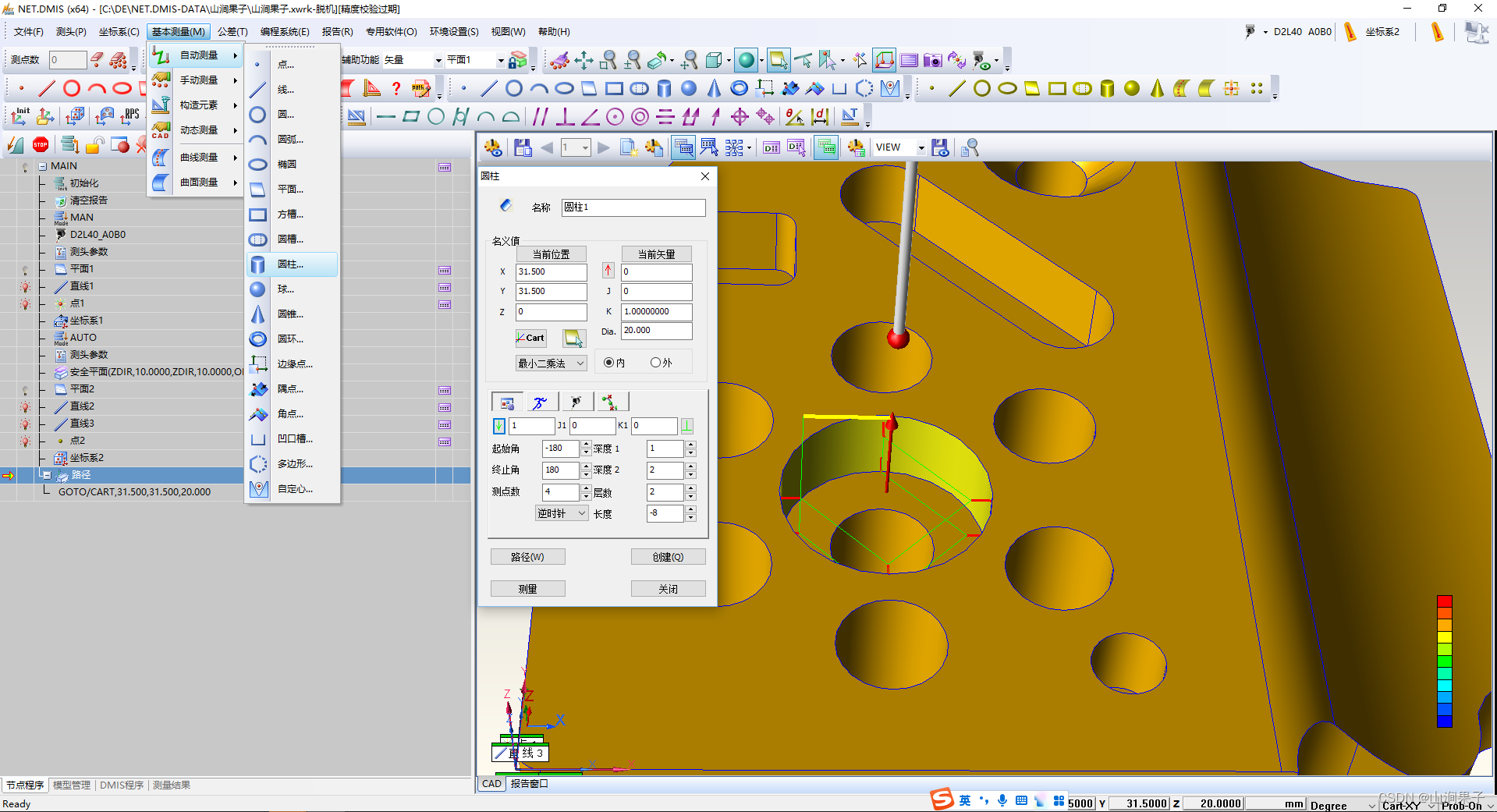Viewport: 1497px width, 812px height.
Task: Click the yellow cylinder icon in the toolbar
Action: tap(1107, 88)
